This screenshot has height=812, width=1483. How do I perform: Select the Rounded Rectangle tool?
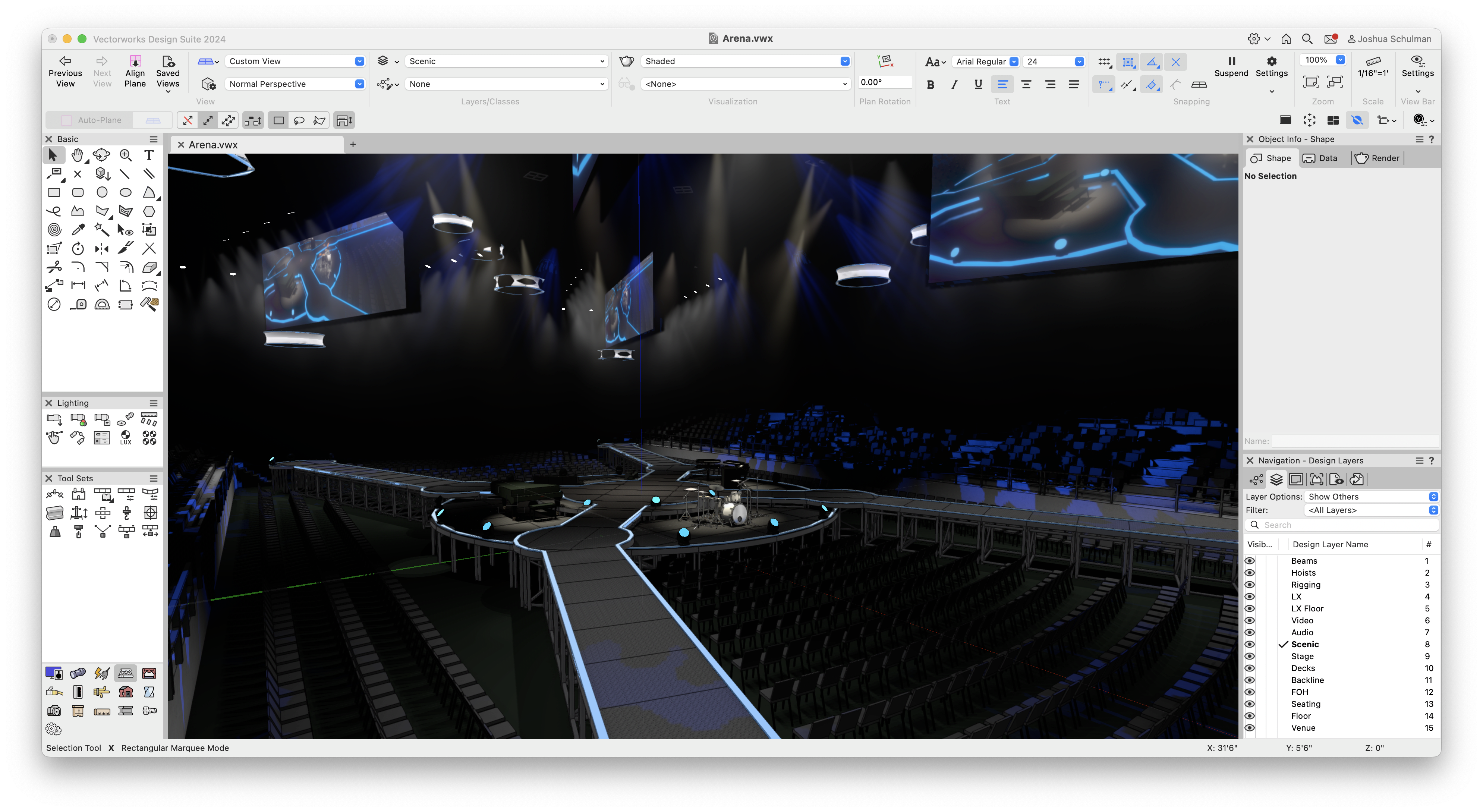(x=78, y=192)
